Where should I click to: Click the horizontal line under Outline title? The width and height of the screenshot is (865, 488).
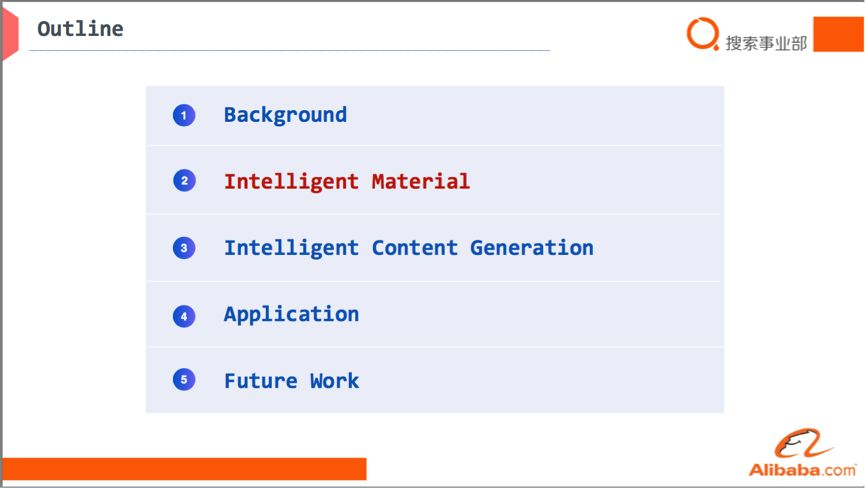pos(290,50)
